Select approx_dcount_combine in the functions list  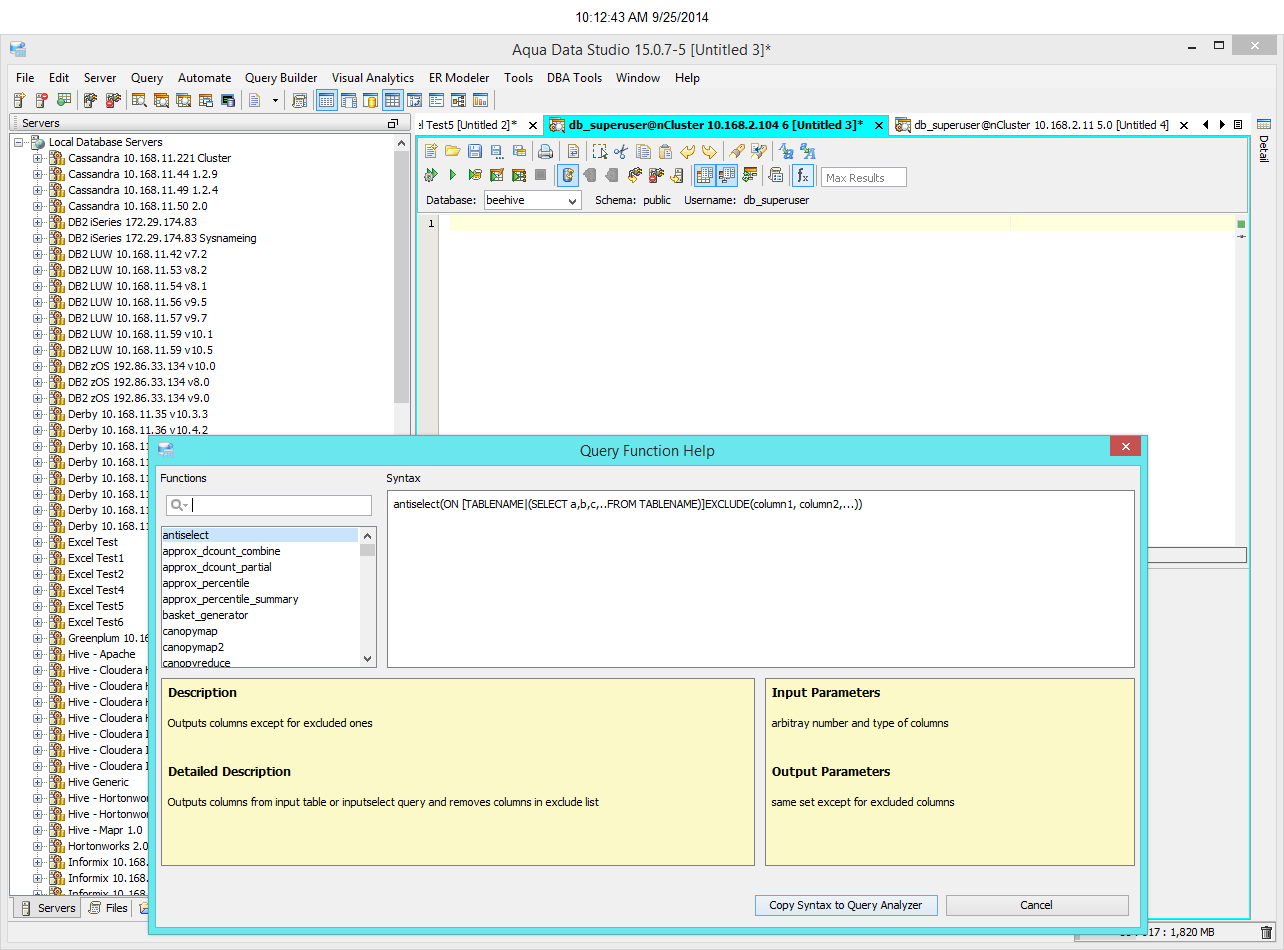pos(259,551)
